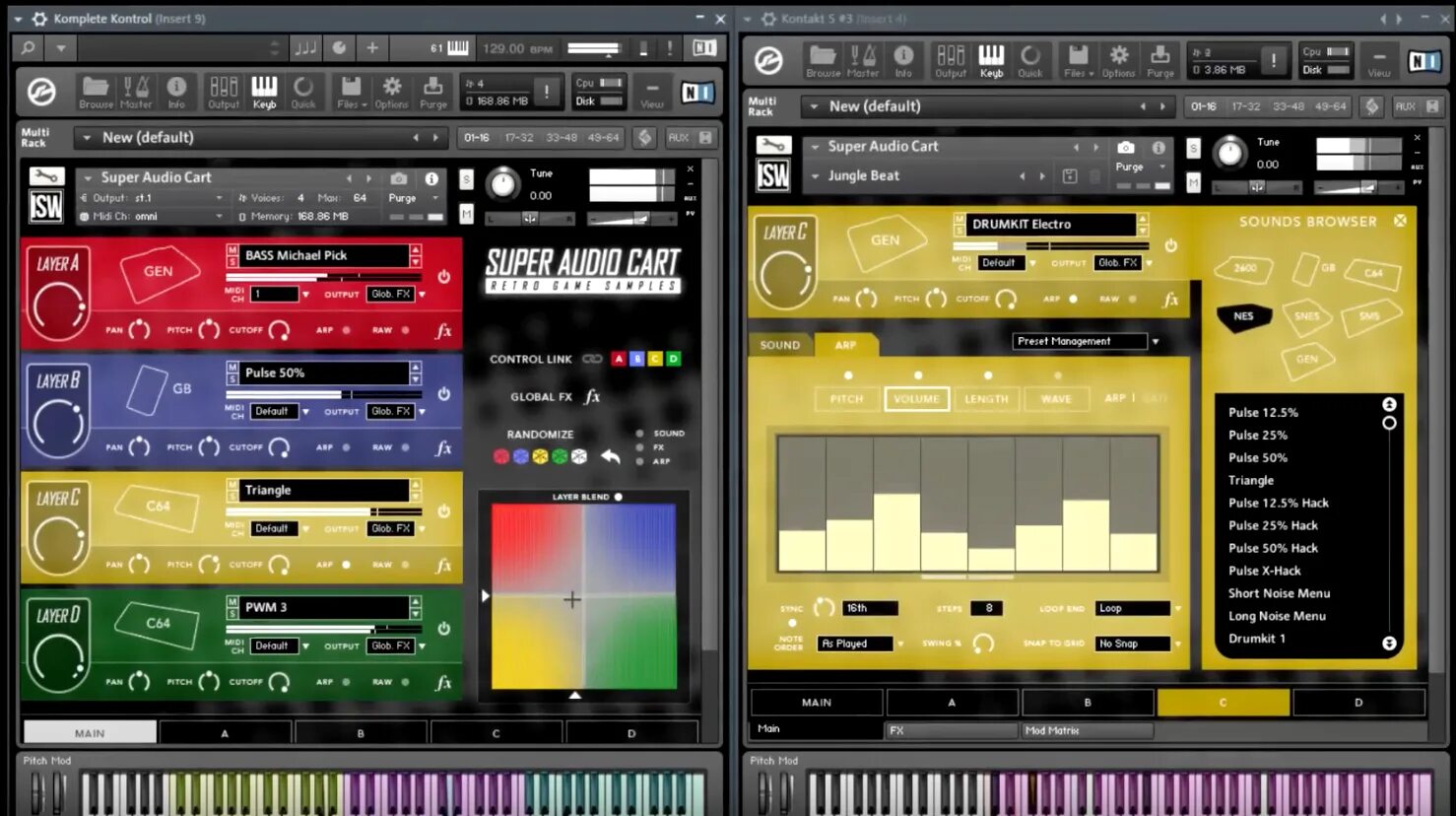
Task: Choose GEN source icon in Layer A
Action: 159,271
